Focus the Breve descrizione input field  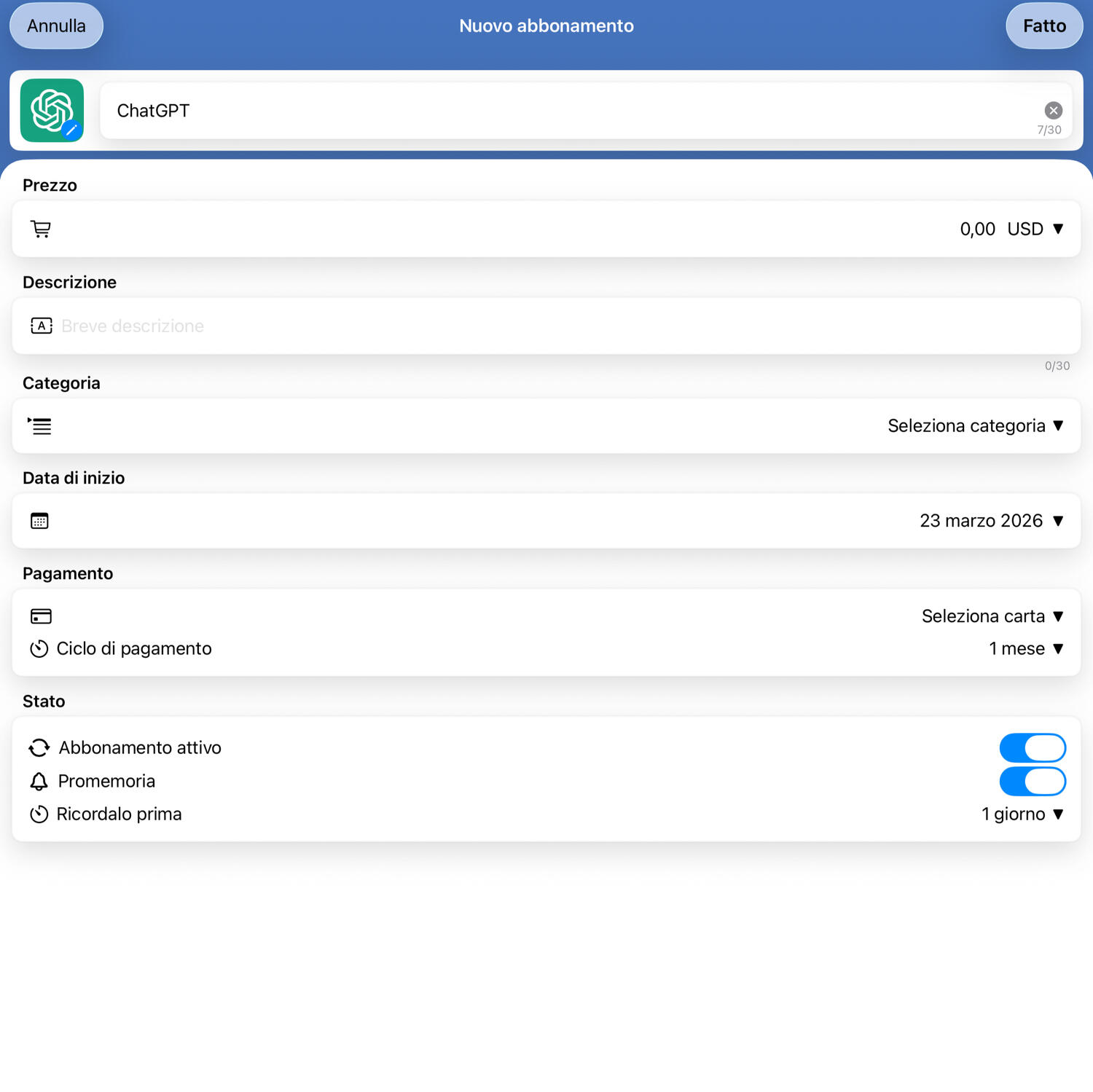pos(510,326)
